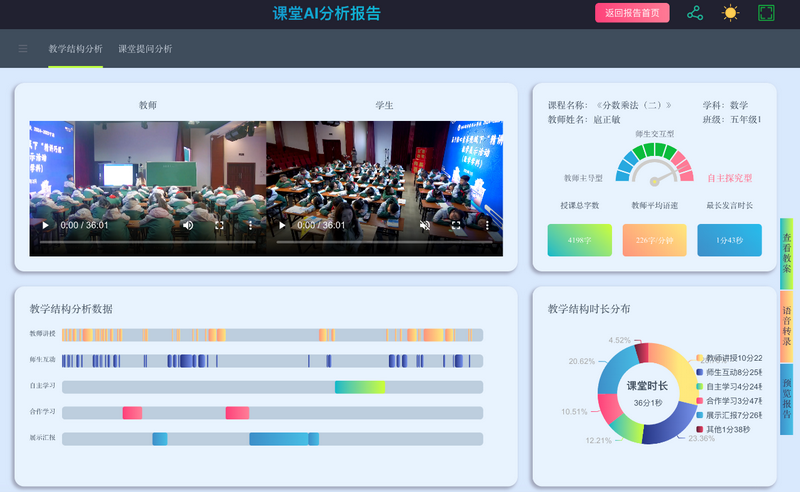Click the share icon in the header

pyautogui.click(x=695, y=13)
